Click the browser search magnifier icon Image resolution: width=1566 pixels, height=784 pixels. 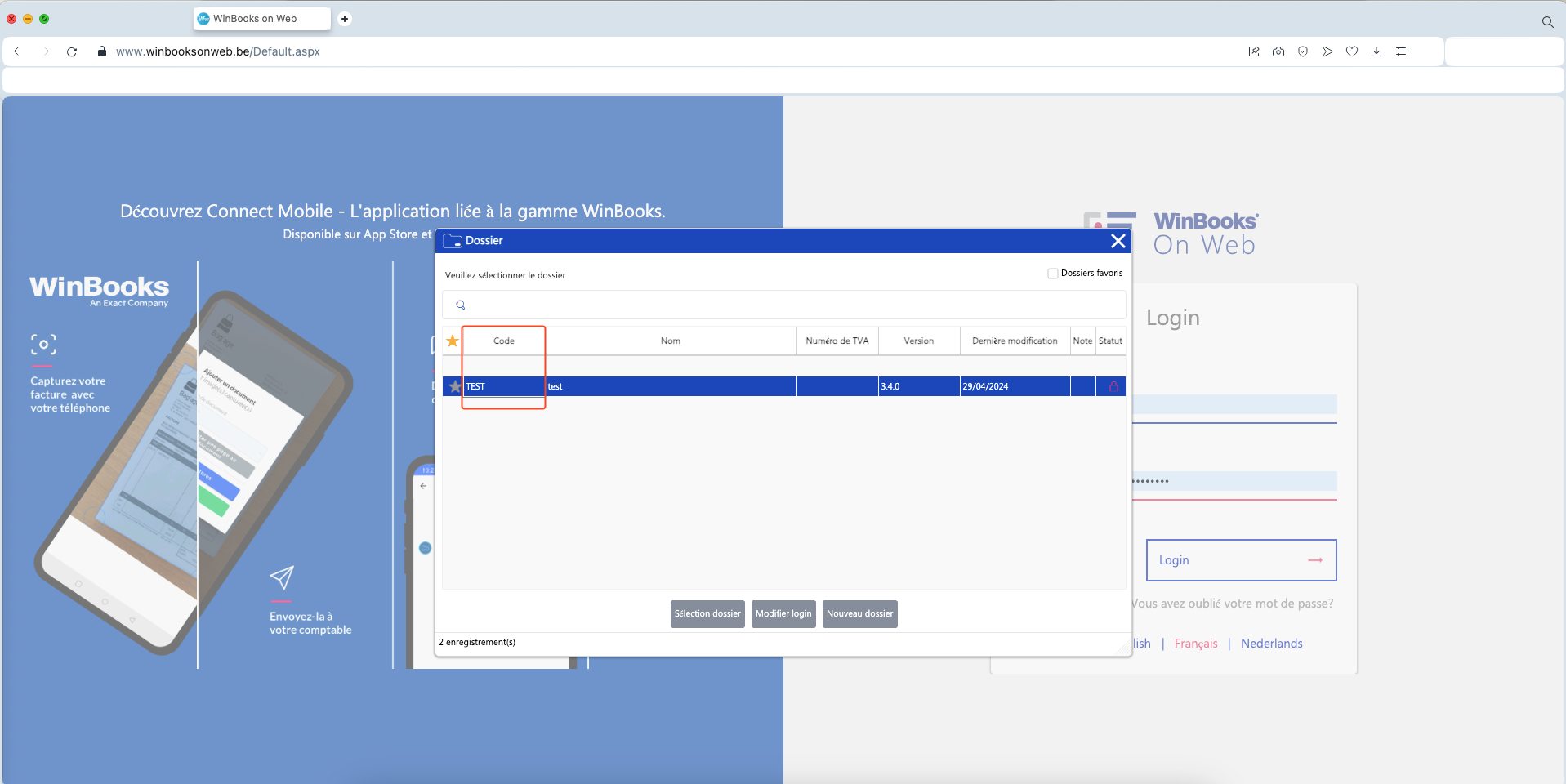click(1547, 22)
